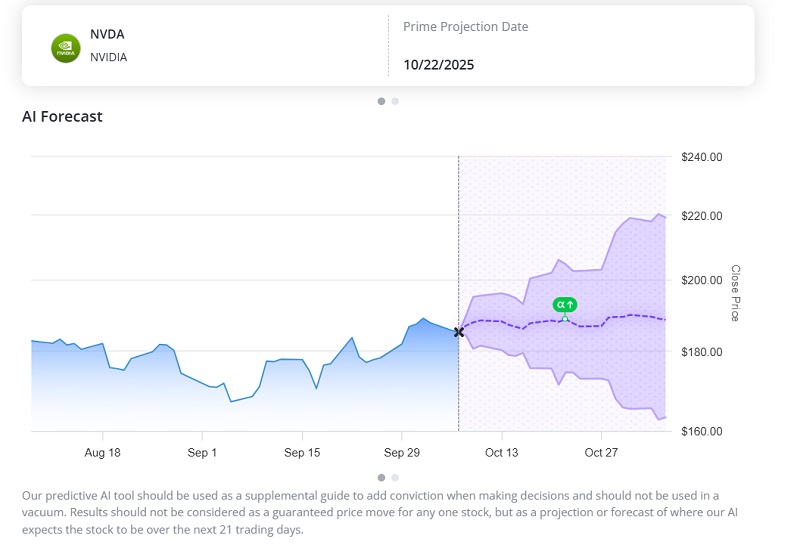Click the vertical Close Price axis title
This screenshot has height=548, width=800.
point(735,293)
